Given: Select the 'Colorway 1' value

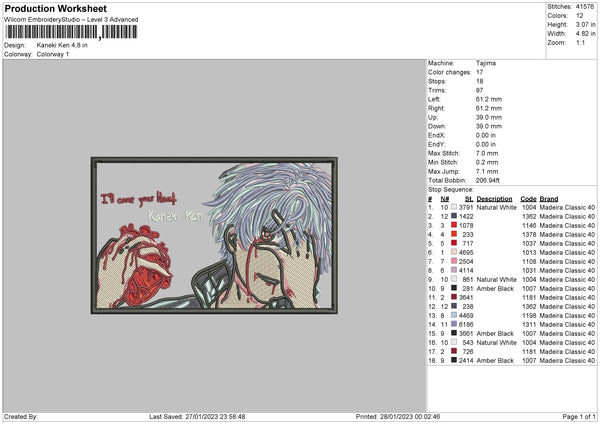Looking at the screenshot, I should click(53, 54).
